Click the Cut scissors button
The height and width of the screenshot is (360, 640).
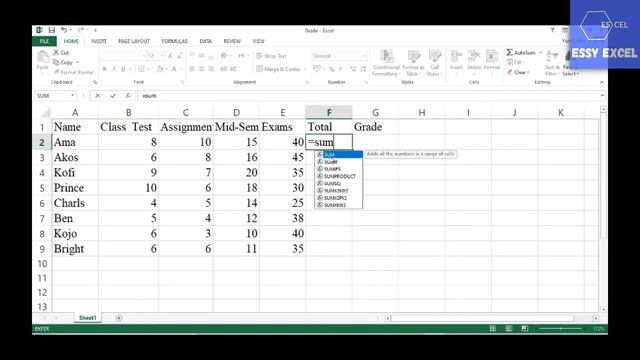tap(61, 52)
